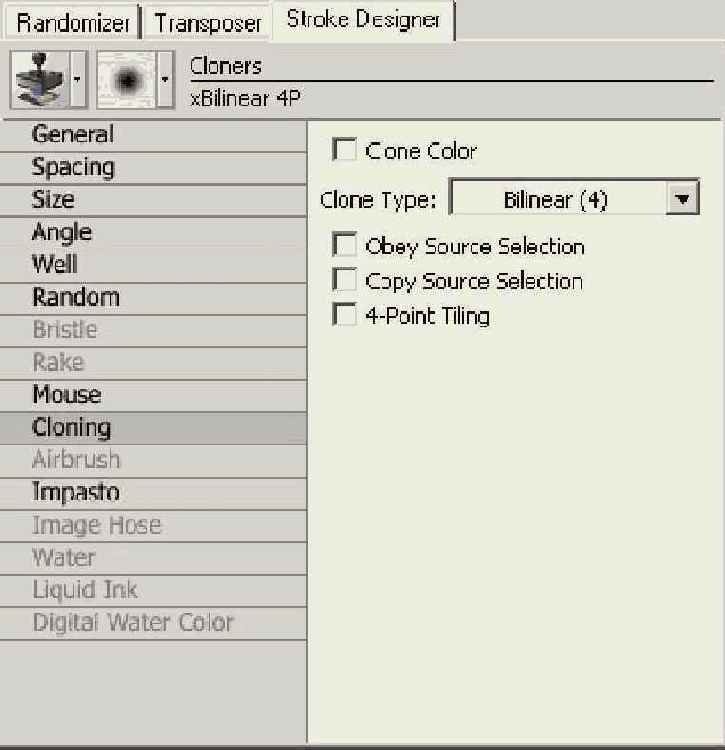This screenshot has width=725, height=750.
Task: Open the brush variant dropdown arrow
Action: click(x=165, y=80)
